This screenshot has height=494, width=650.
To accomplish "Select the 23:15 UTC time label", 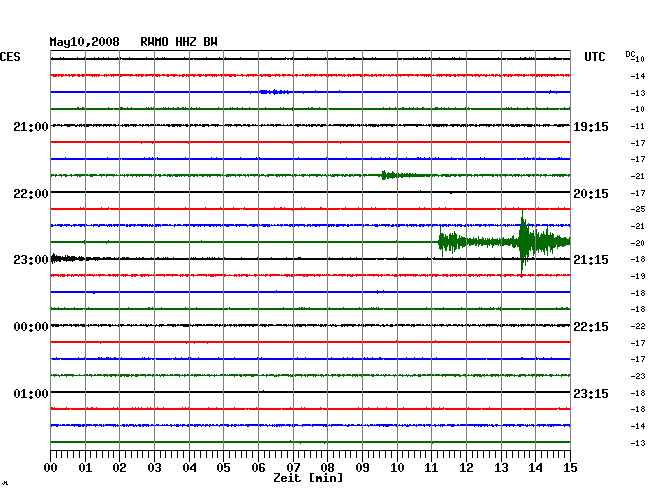I will pos(591,393).
